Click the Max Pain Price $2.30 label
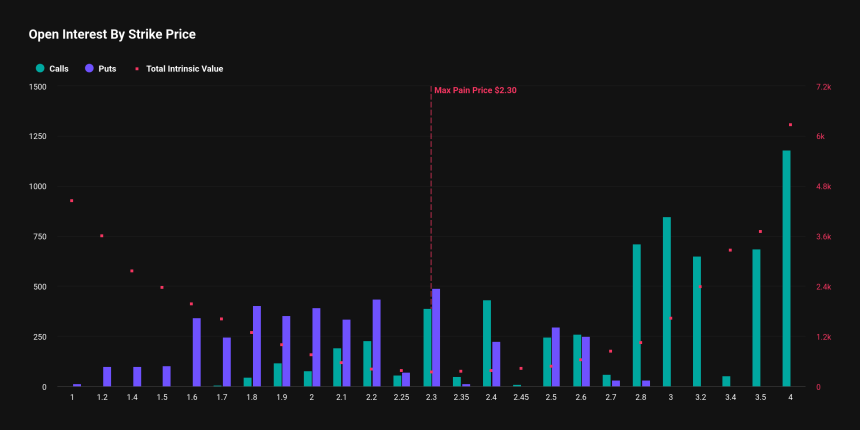The height and width of the screenshot is (430, 860). click(476, 90)
